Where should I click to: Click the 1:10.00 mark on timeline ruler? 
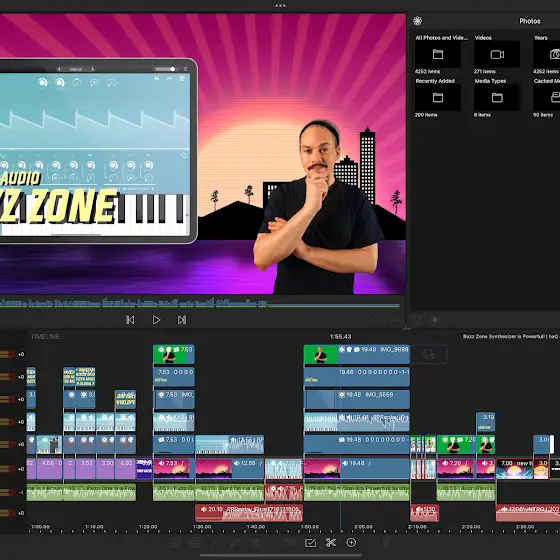(x=94, y=527)
